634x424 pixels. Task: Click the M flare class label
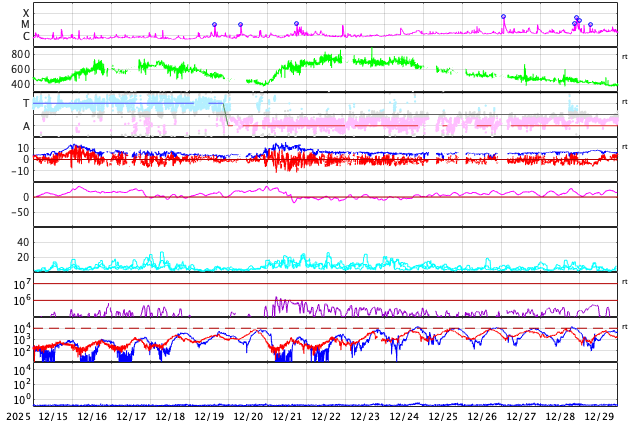point(26,25)
